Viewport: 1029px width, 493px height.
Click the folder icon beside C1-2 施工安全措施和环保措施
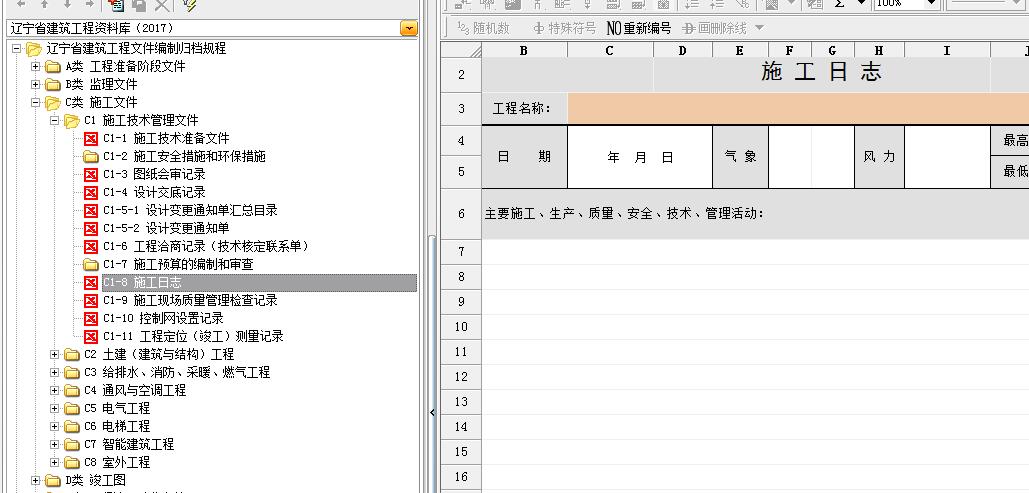(91, 156)
